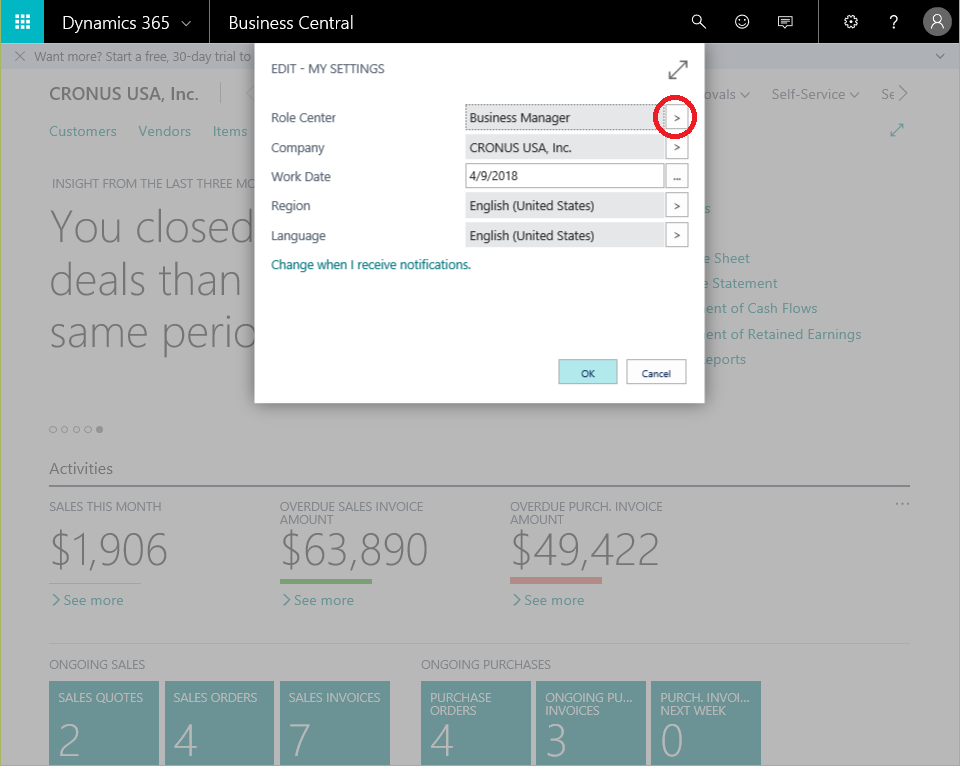Open the Items navigation link

point(230,131)
